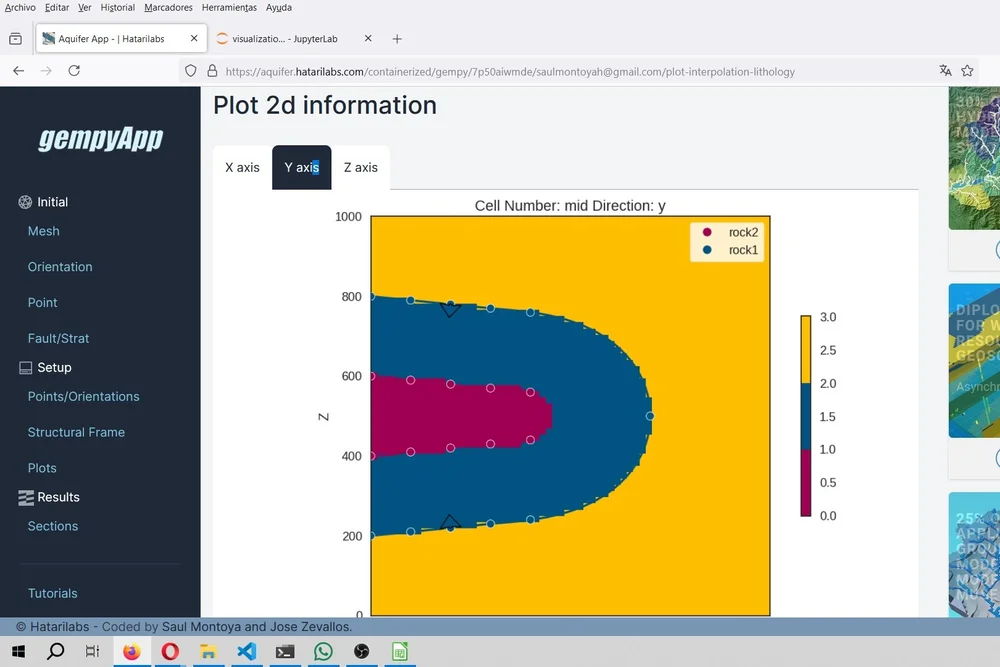Open Visual Studio Code from the taskbar
This screenshot has width=1000, height=667.
[x=246, y=651]
